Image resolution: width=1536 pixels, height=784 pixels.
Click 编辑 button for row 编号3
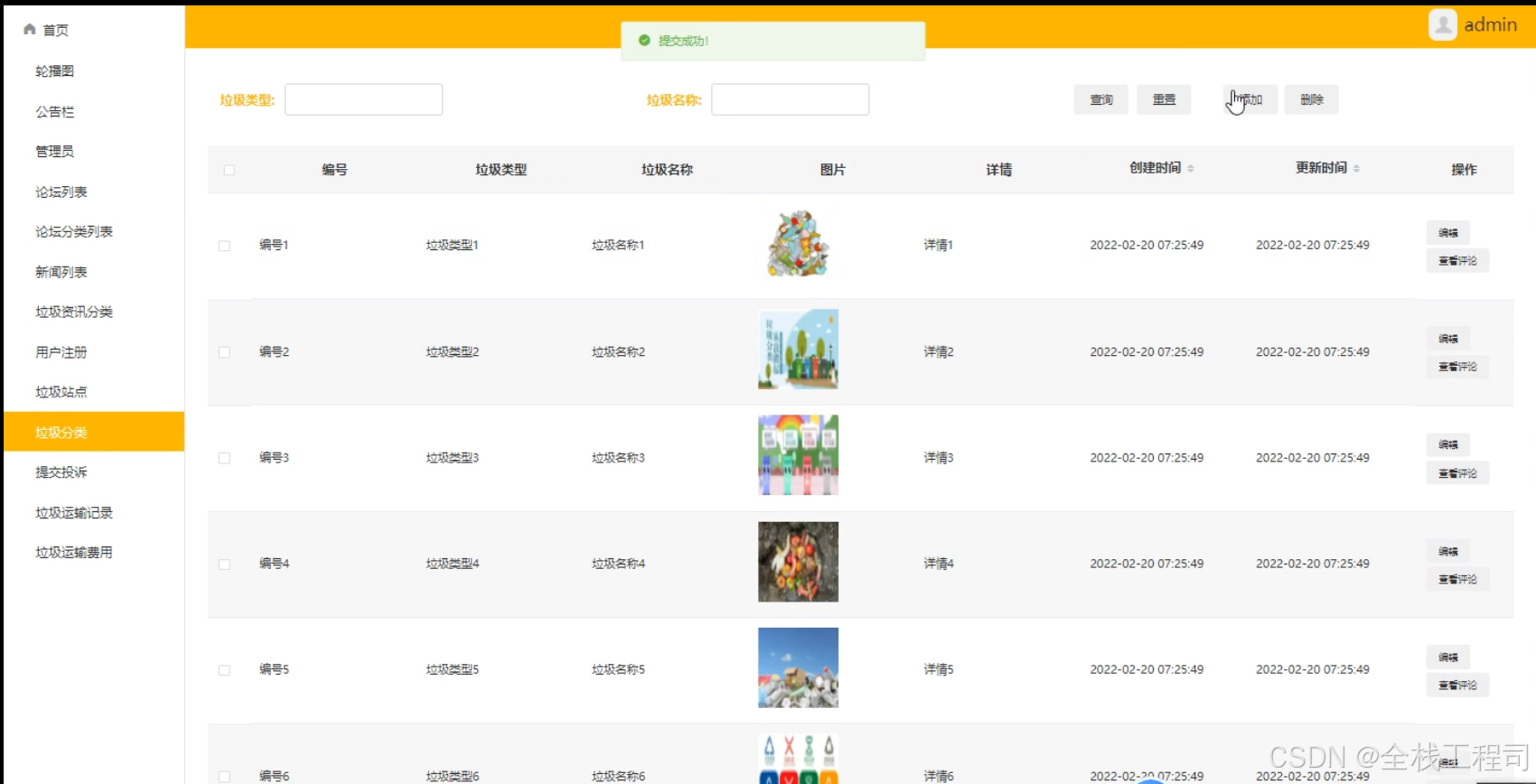[x=1448, y=444]
